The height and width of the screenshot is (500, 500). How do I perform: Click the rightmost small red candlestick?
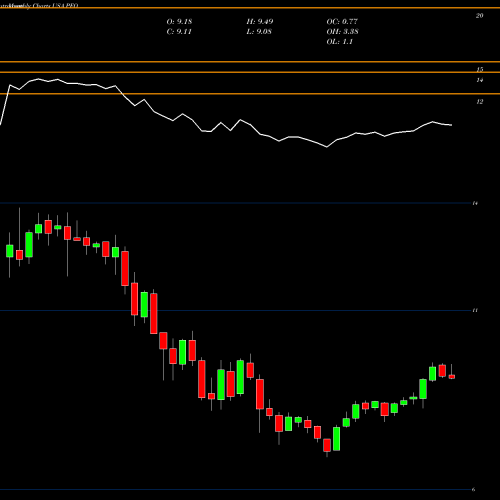(x=452, y=377)
